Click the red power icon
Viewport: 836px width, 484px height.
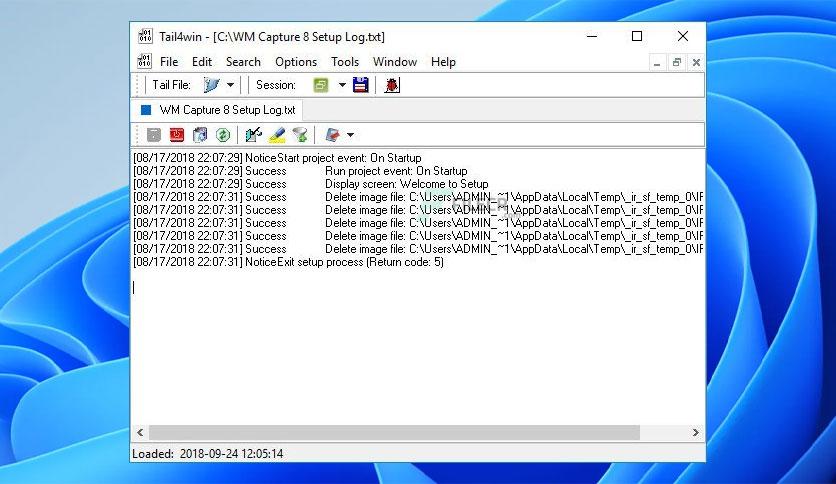(176, 135)
